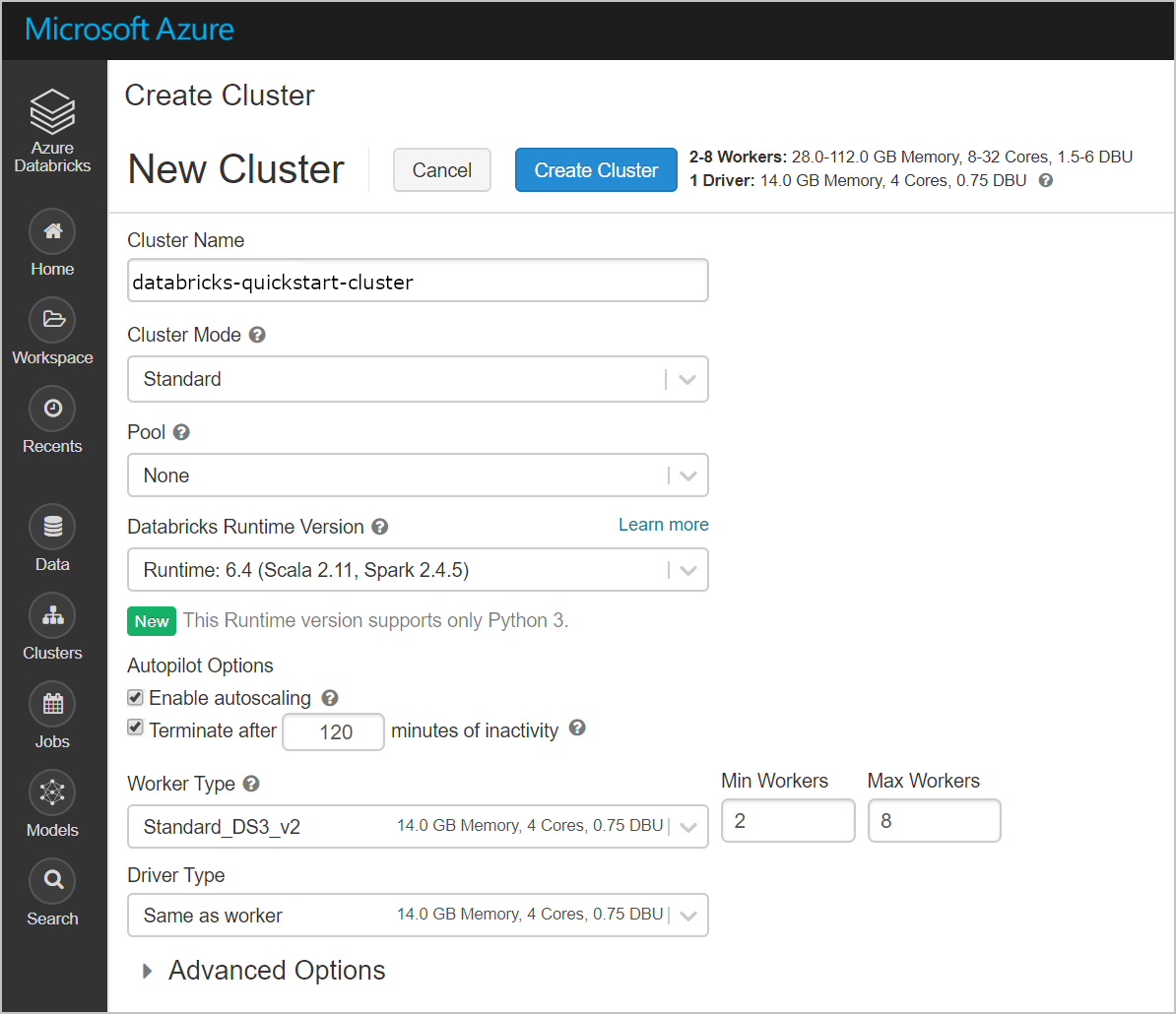Open the Workspace folder icon
The height and width of the screenshot is (1014, 1176).
pos(52,320)
